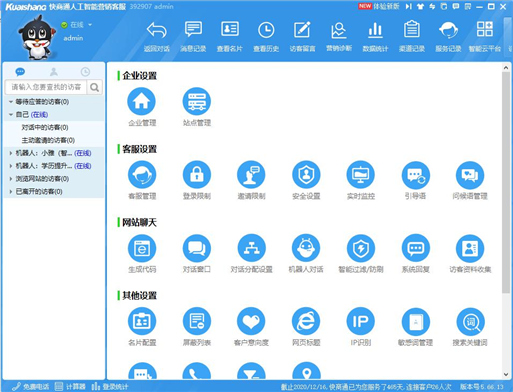Collapse 等待应答的访客(0) group
This screenshot has width=513, height=392.
point(11,102)
